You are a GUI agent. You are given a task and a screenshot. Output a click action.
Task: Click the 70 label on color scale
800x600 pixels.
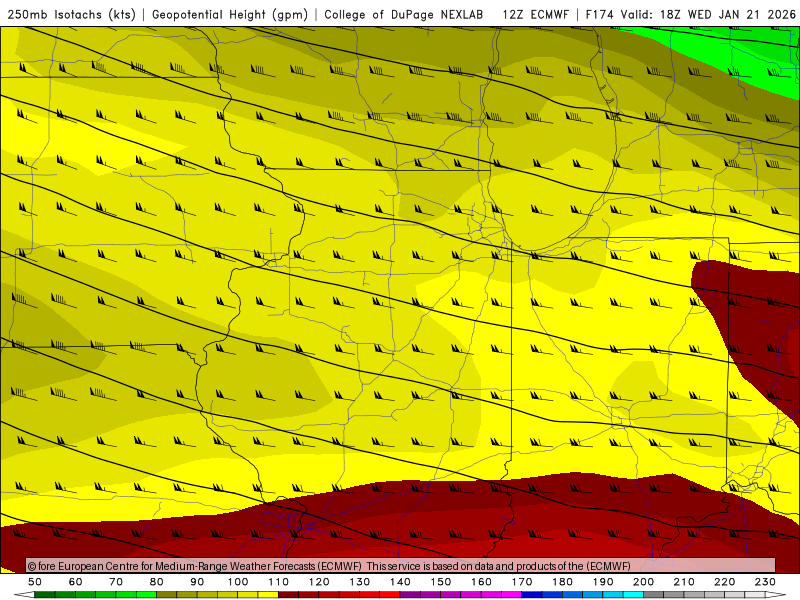tap(116, 582)
